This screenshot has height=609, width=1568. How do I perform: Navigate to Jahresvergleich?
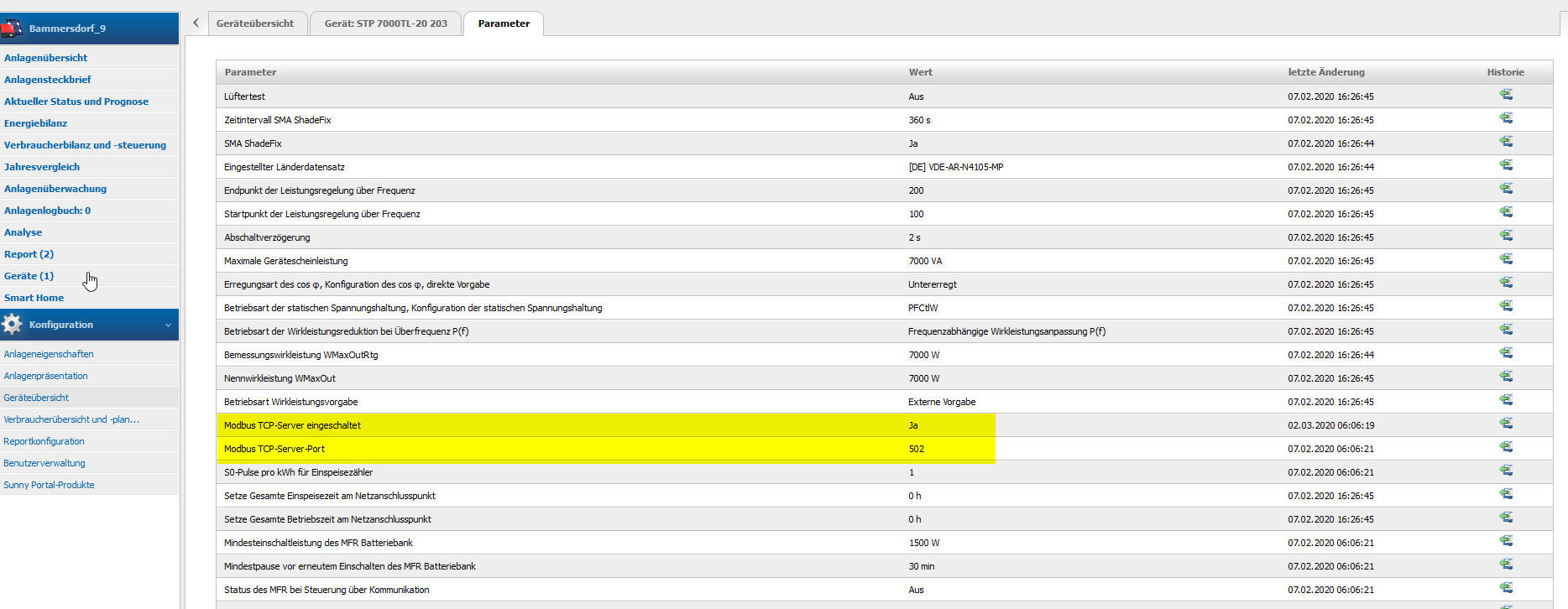click(x=42, y=167)
